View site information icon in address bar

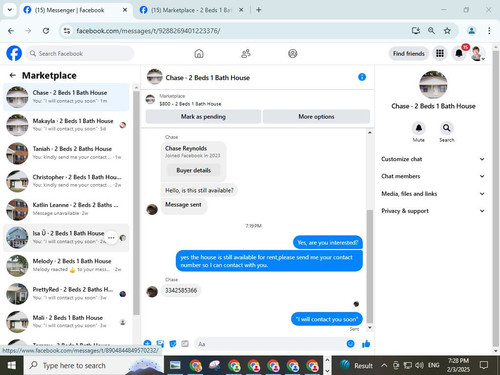[x=67, y=31]
